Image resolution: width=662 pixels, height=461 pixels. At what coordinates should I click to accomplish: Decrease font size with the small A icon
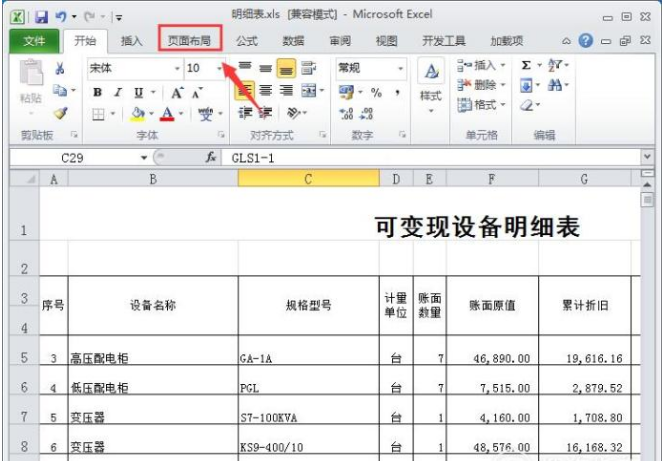click(197, 92)
